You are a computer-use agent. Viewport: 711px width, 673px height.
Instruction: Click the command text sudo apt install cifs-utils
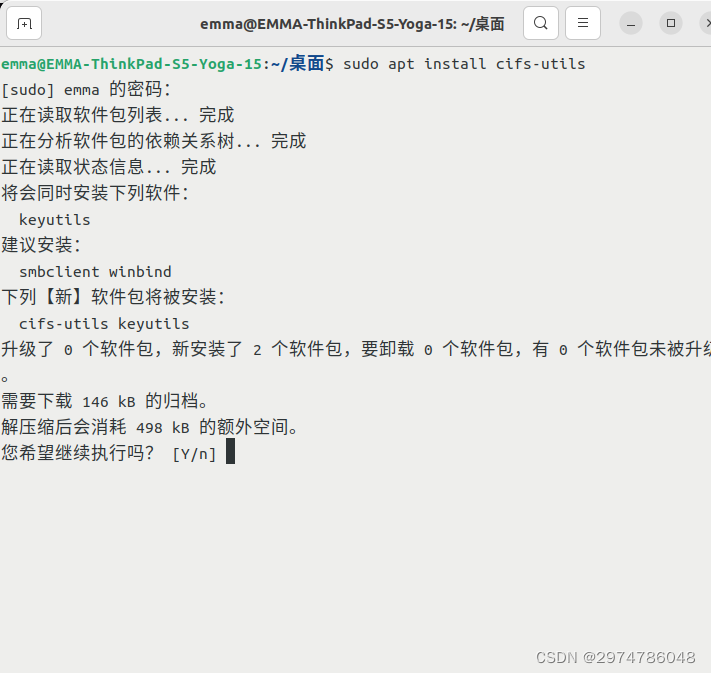(464, 64)
